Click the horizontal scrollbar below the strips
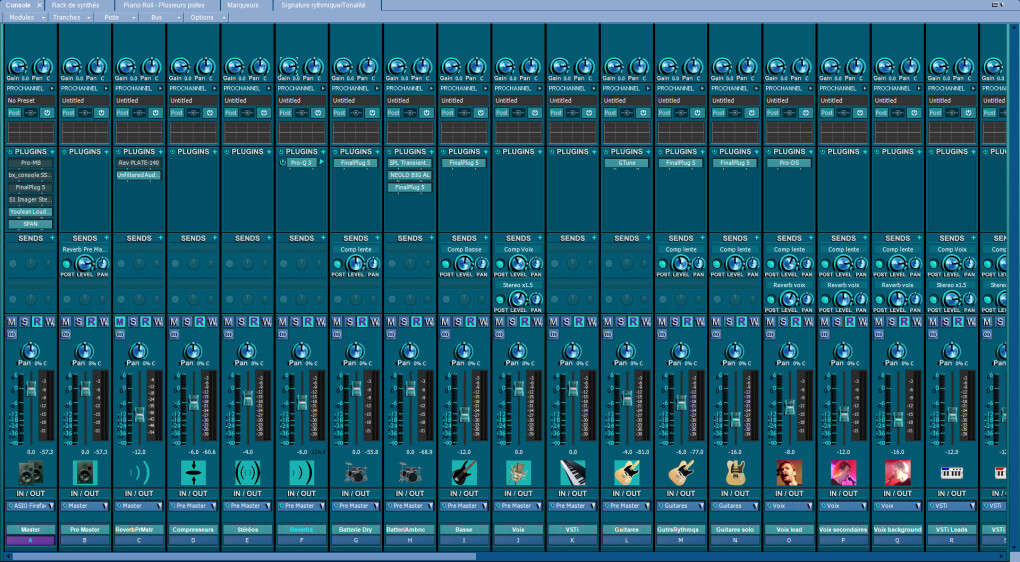 [x=245, y=557]
